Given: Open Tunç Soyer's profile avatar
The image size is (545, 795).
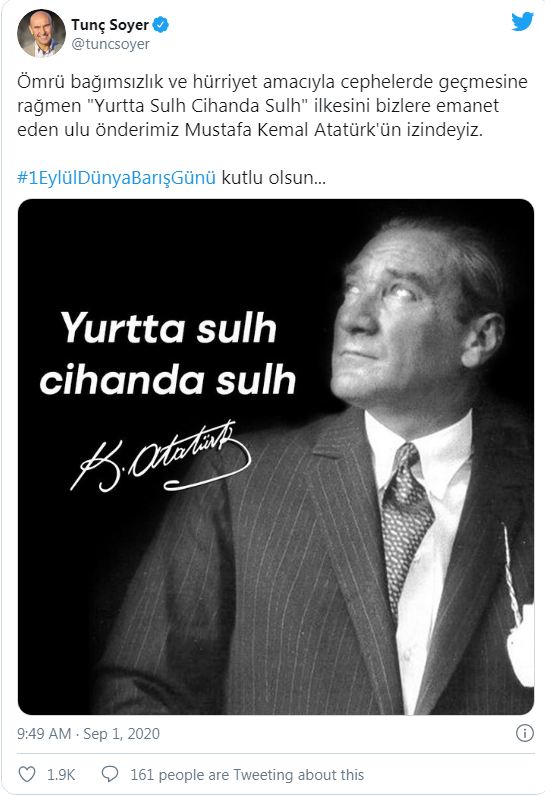Looking at the screenshot, I should (41, 33).
